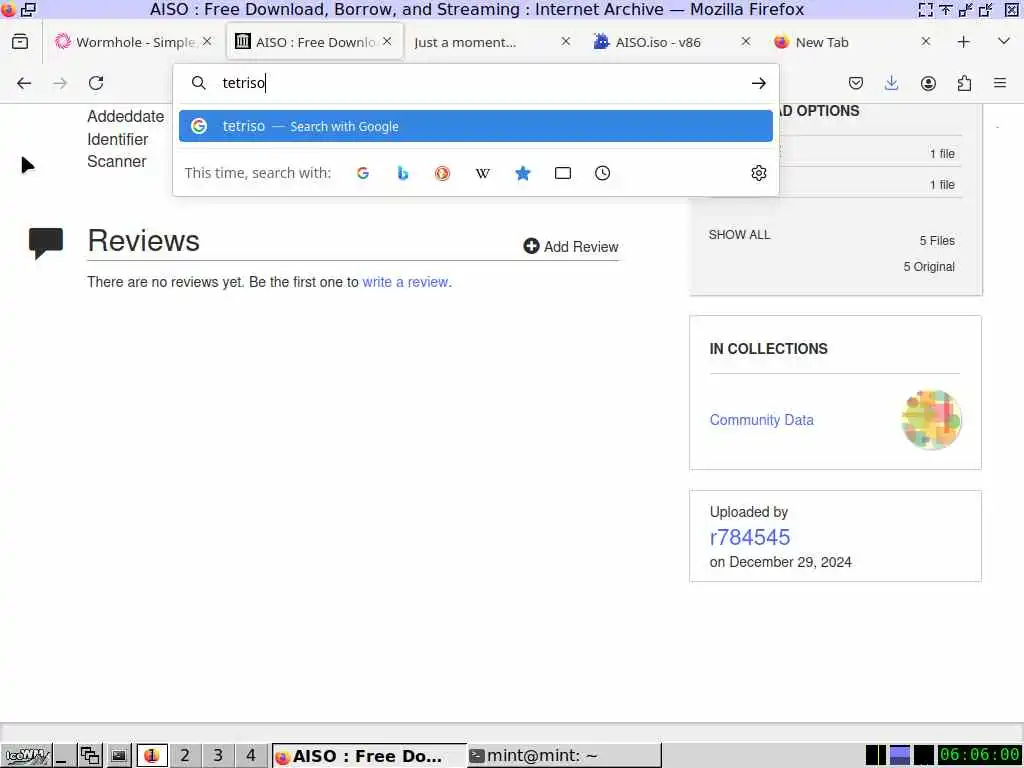
Task: Search this time with DuckDuckGo icon
Action: tap(442, 173)
